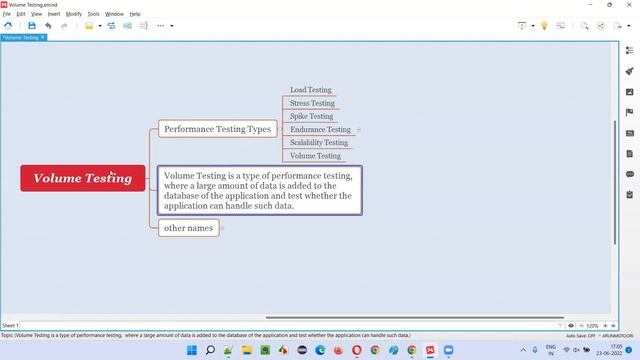Viewport: 640px width, 360px height.
Task: Open Windows taskbar Search
Action: pyautogui.click(x=210, y=350)
